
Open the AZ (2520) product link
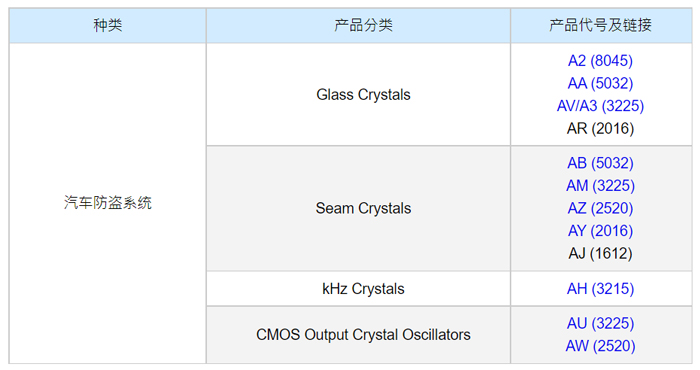pos(600,208)
